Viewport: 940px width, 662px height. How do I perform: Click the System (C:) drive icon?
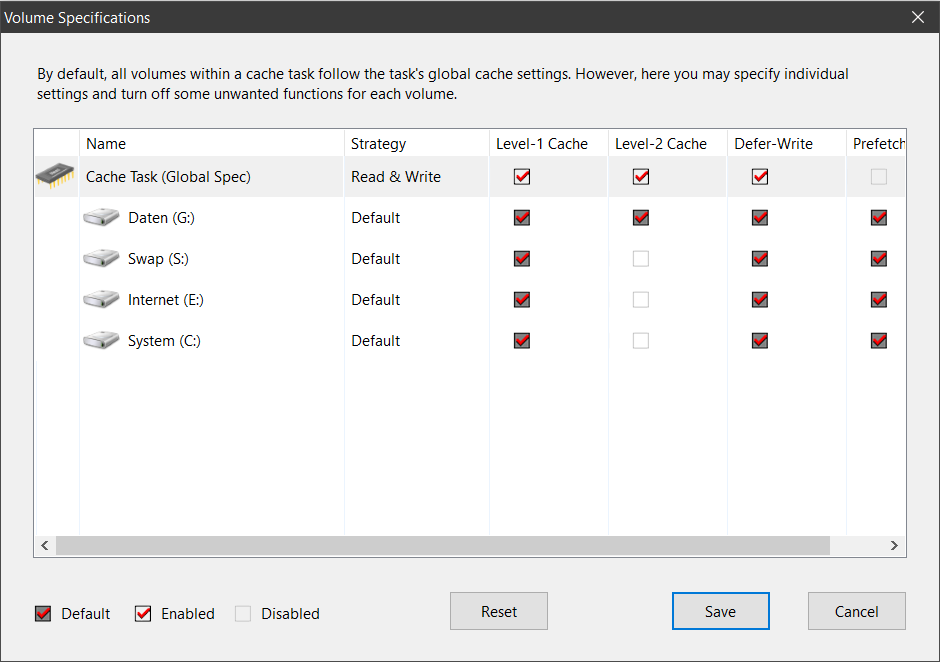[x=101, y=340]
